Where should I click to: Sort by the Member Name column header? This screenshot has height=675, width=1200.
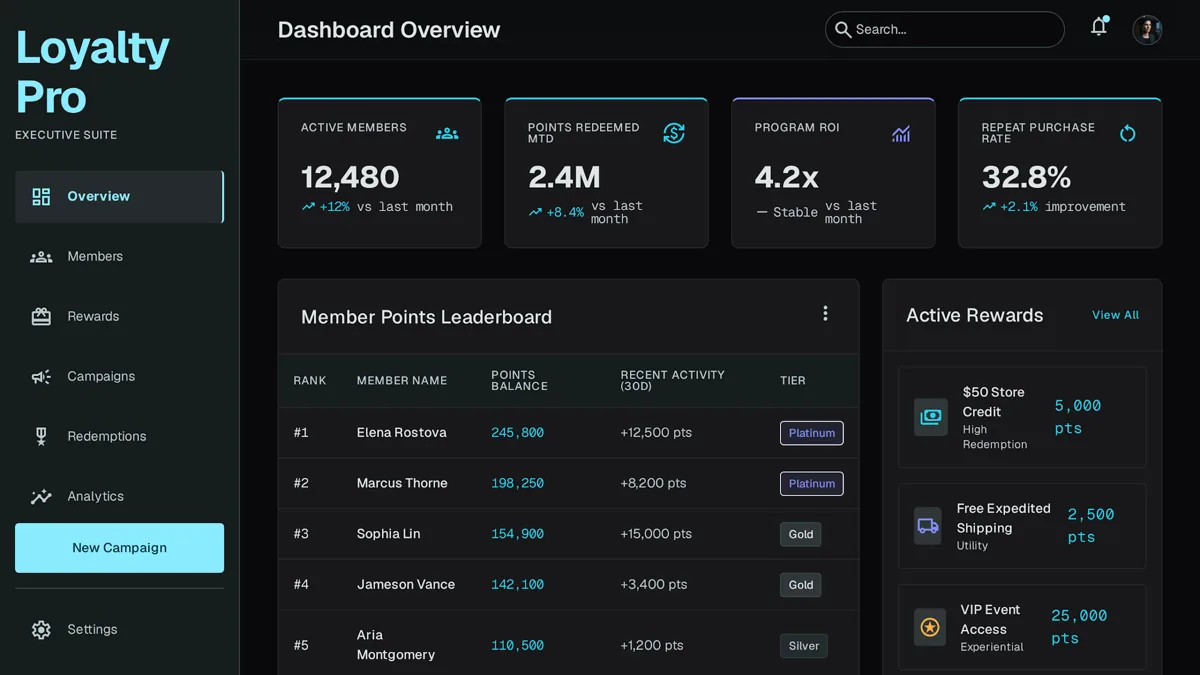coord(402,381)
